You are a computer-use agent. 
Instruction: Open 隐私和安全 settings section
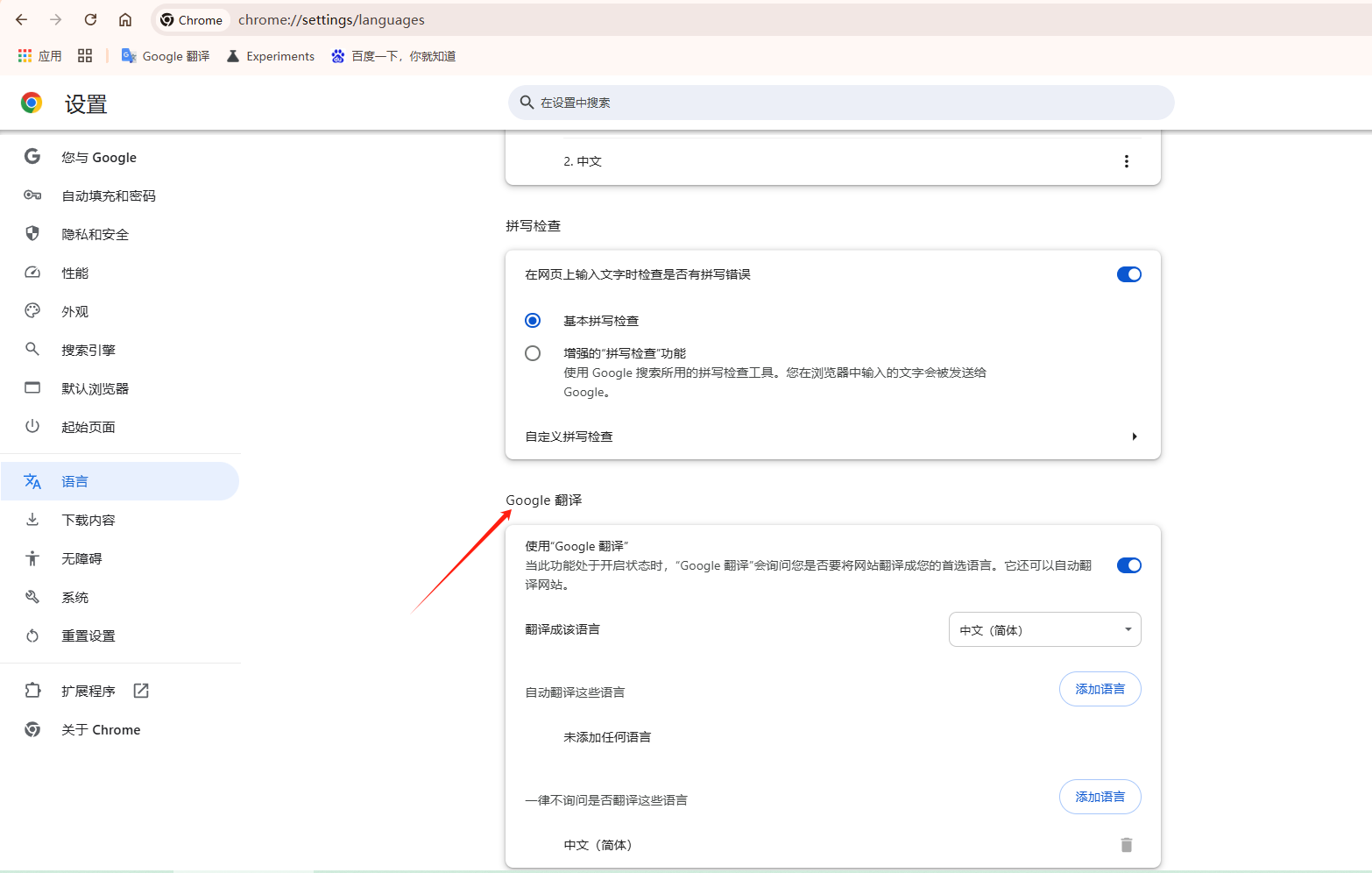pos(120,234)
